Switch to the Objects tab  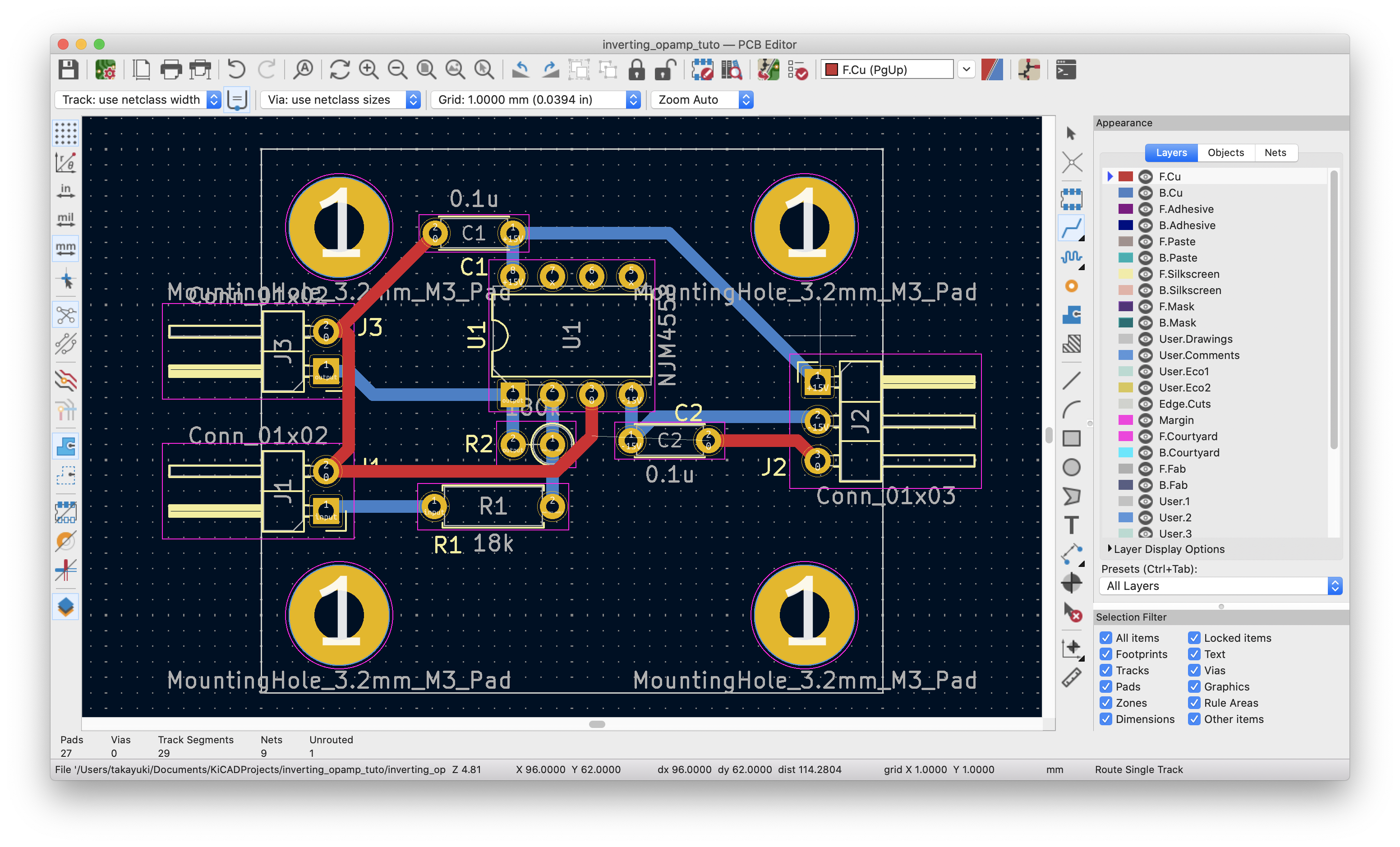[x=1225, y=152]
